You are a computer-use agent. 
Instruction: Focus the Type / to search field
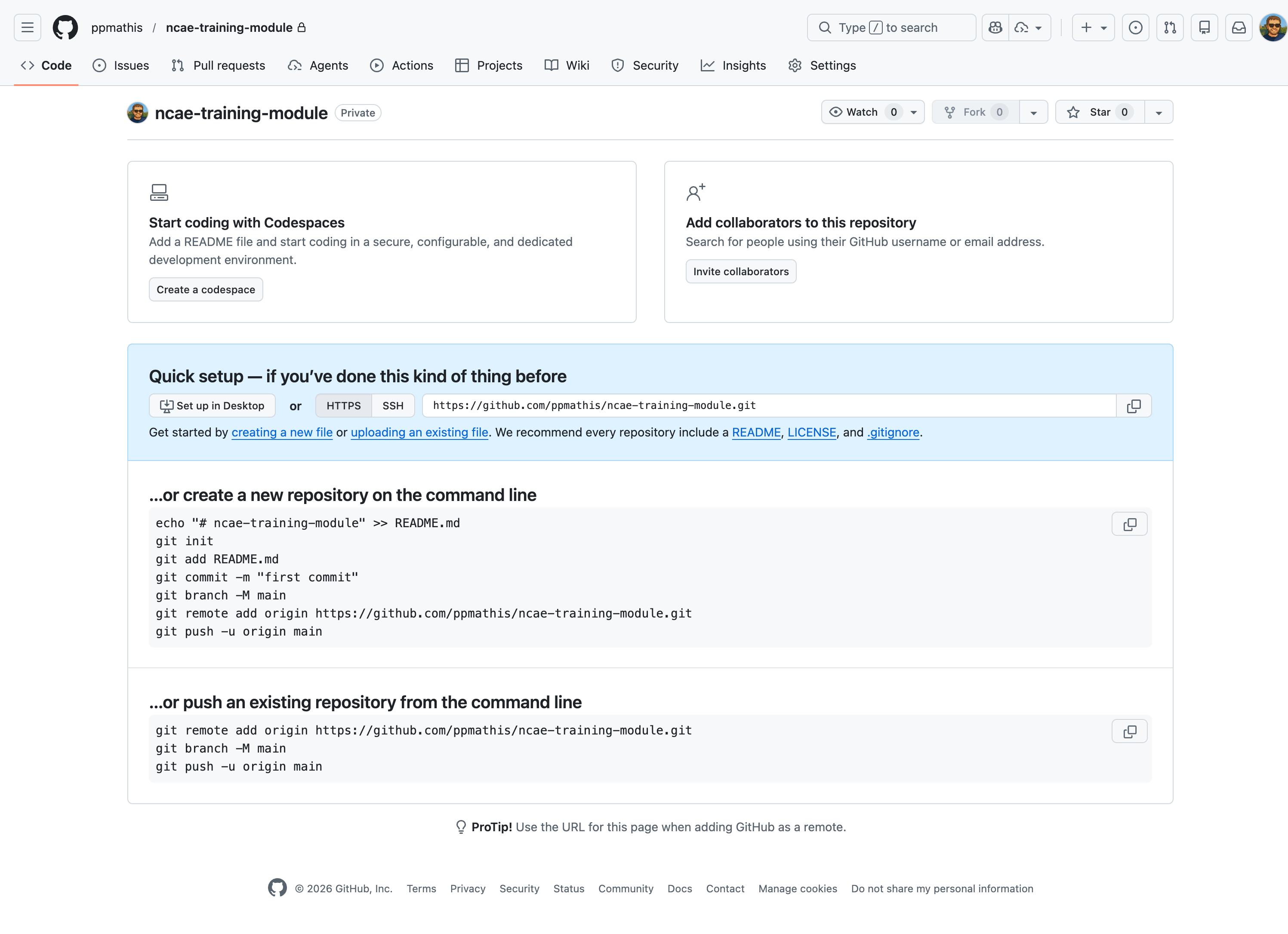pos(891,27)
